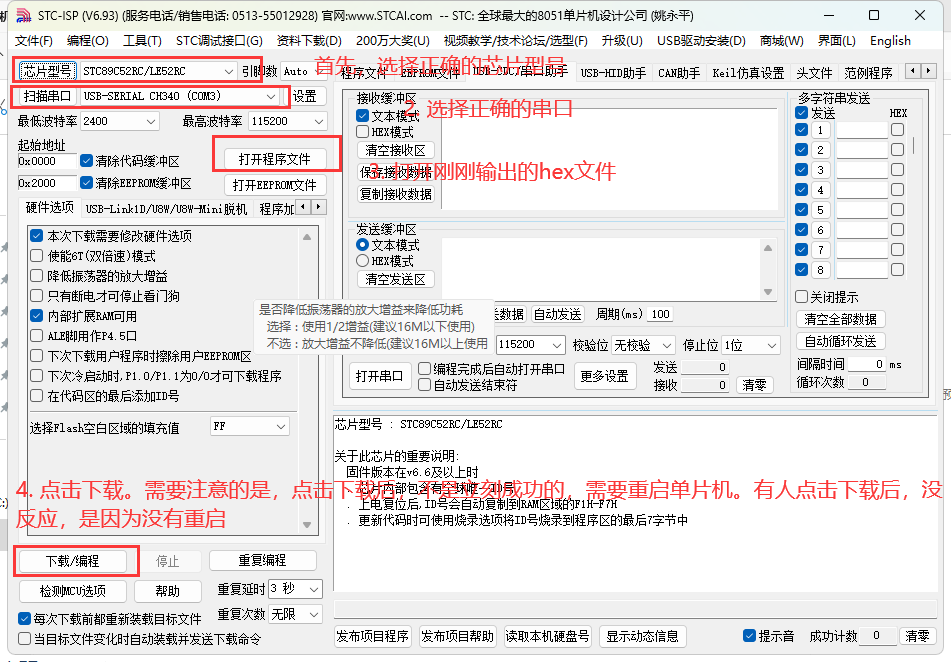Open chip model dropdown STC89C52RC/LE52RC
This screenshot has height=662, width=951.
(158, 71)
